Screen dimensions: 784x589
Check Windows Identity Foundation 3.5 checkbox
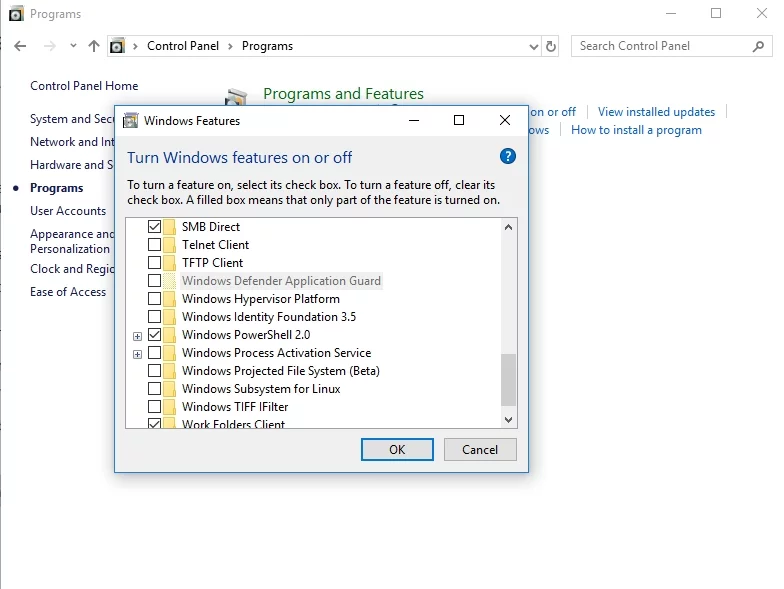[154, 316]
